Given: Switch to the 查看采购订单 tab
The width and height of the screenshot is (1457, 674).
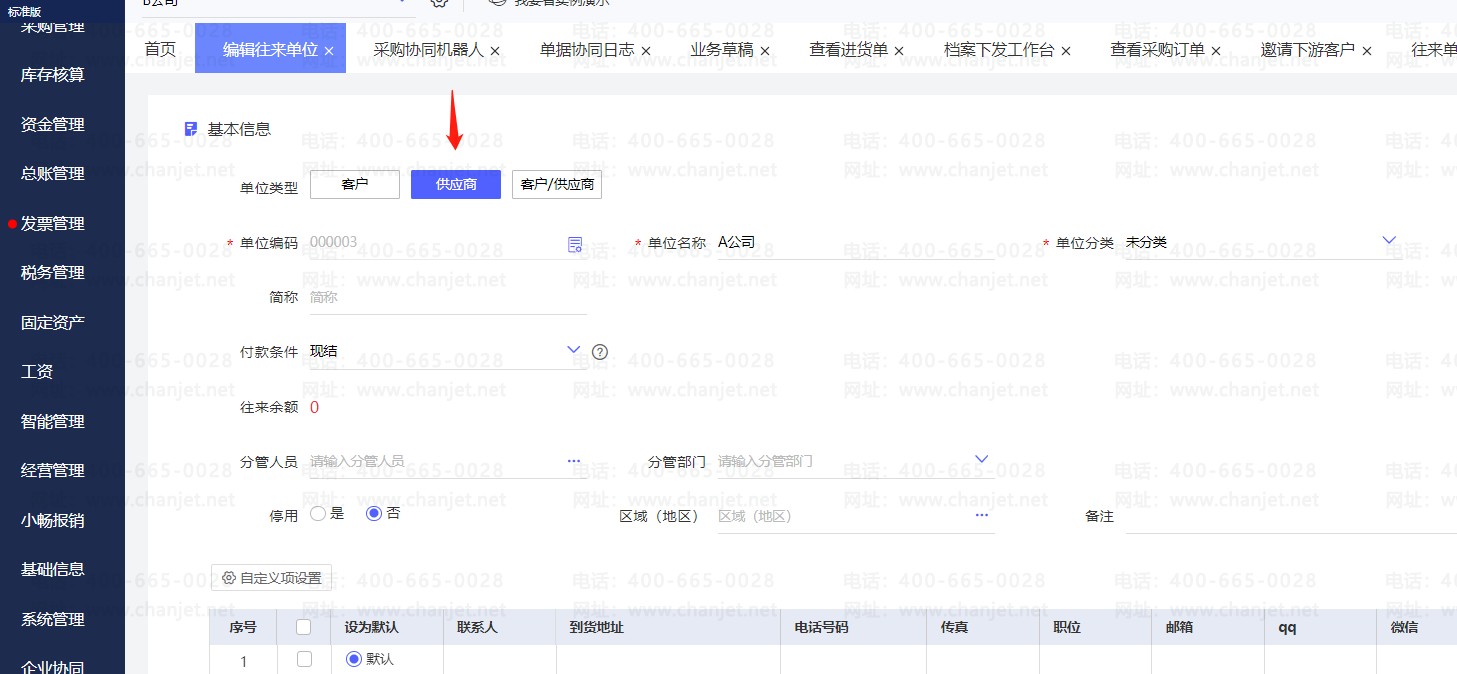Looking at the screenshot, I should [x=1158, y=49].
